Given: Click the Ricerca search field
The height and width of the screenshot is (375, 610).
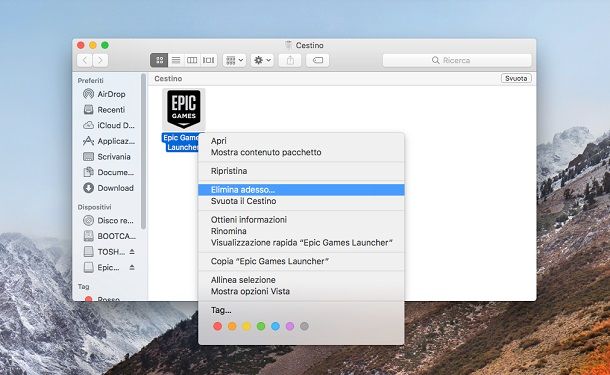Looking at the screenshot, I should point(457,60).
